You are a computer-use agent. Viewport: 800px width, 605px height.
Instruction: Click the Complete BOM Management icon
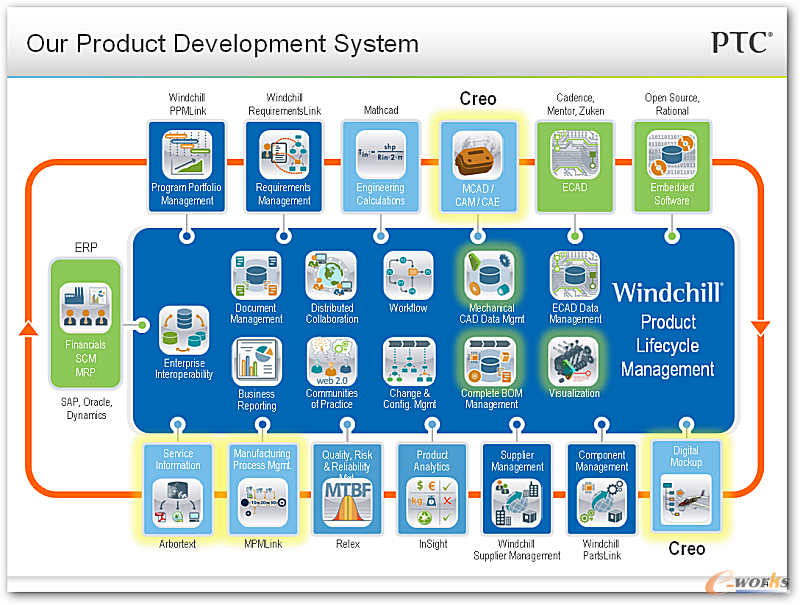point(490,362)
